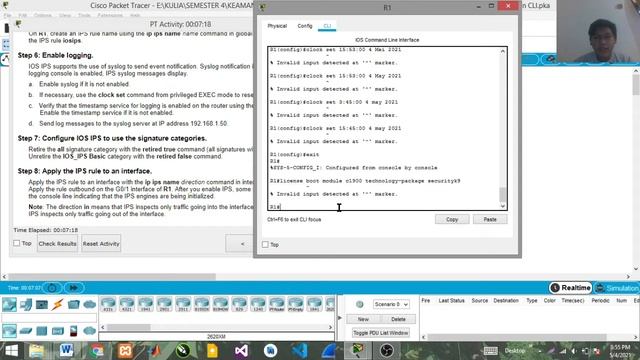Click the Paste button in R1 CLI
This screenshot has height=360, width=640.
tap(490, 220)
